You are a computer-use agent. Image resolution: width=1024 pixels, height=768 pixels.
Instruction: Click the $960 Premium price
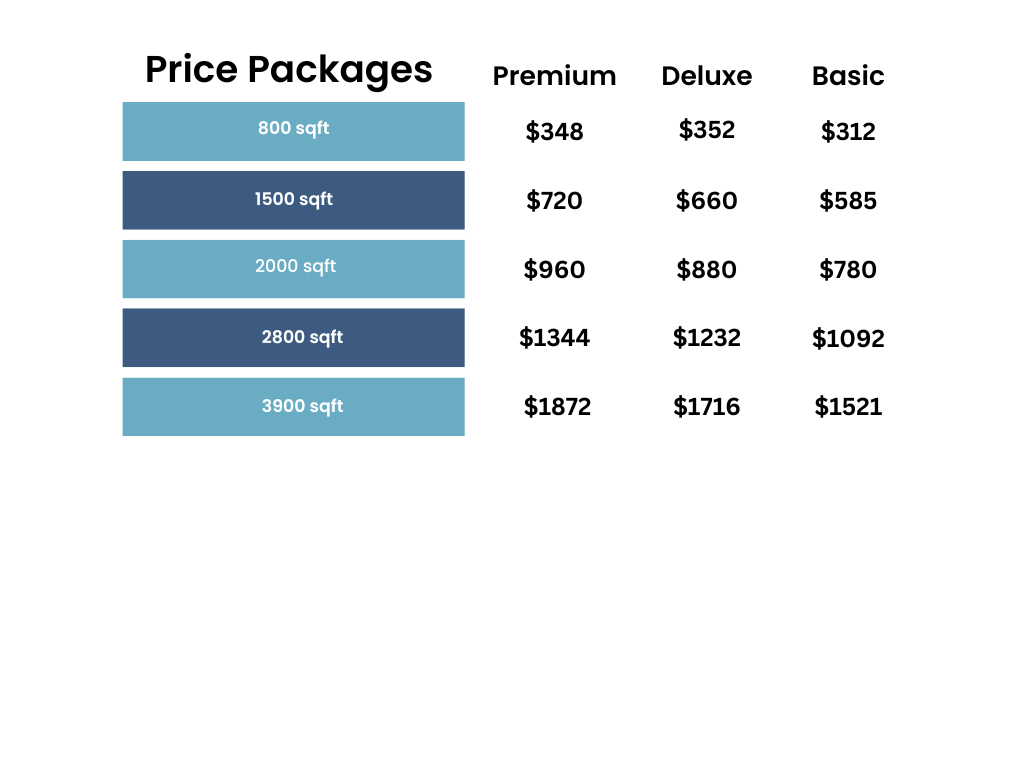tap(554, 269)
